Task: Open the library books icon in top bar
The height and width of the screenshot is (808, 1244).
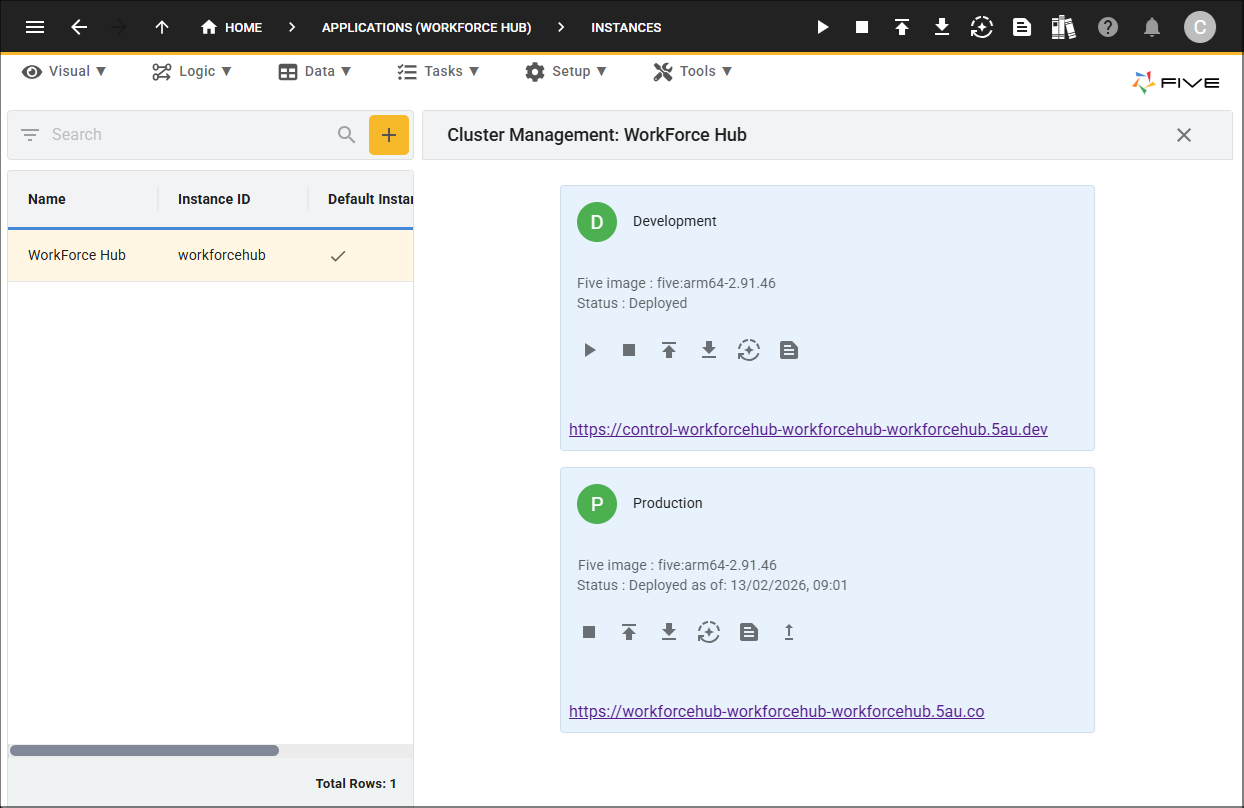Action: (x=1063, y=27)
